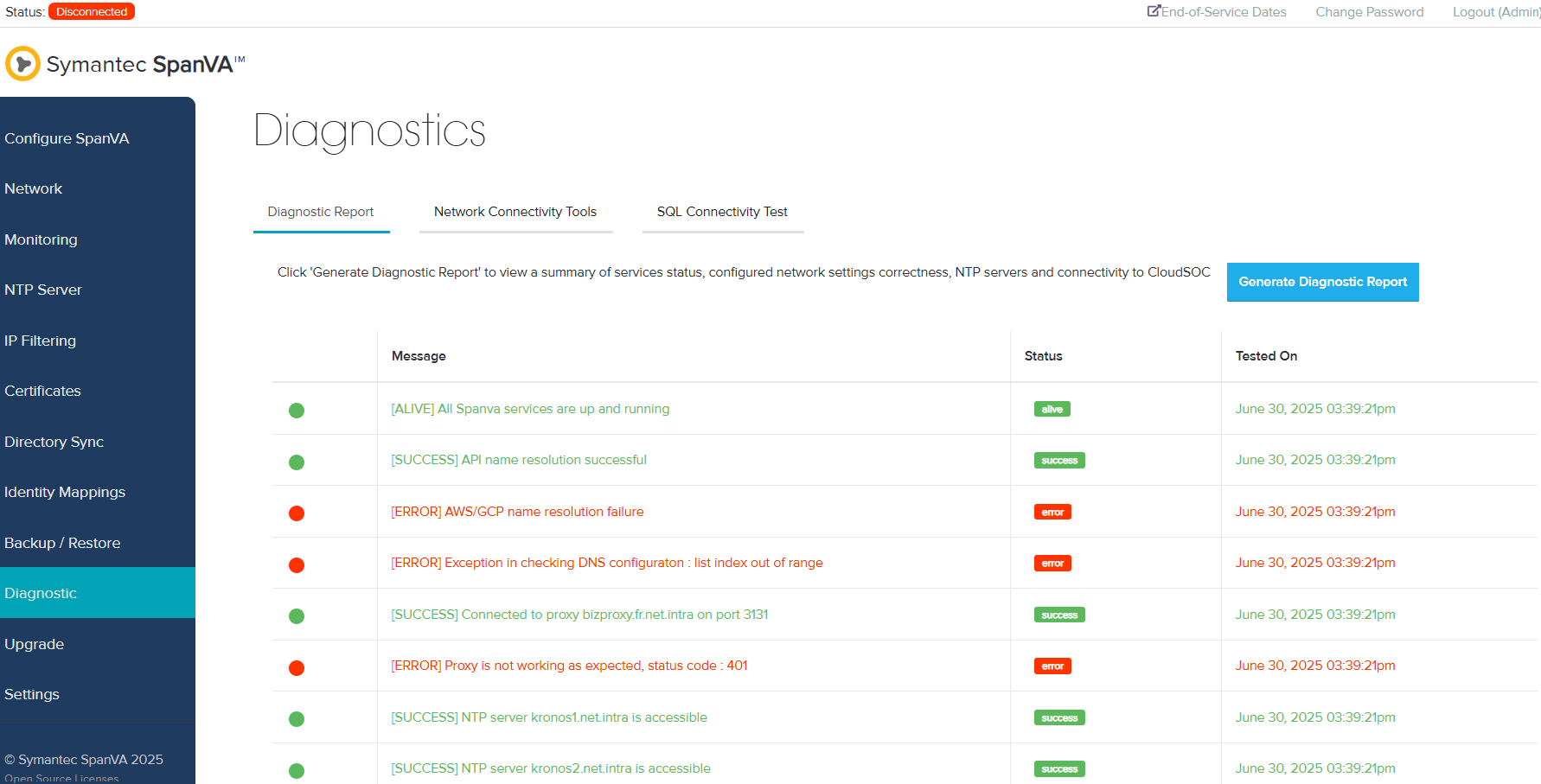Click the End-of-Service Dates external link icon

[1154, 11]
